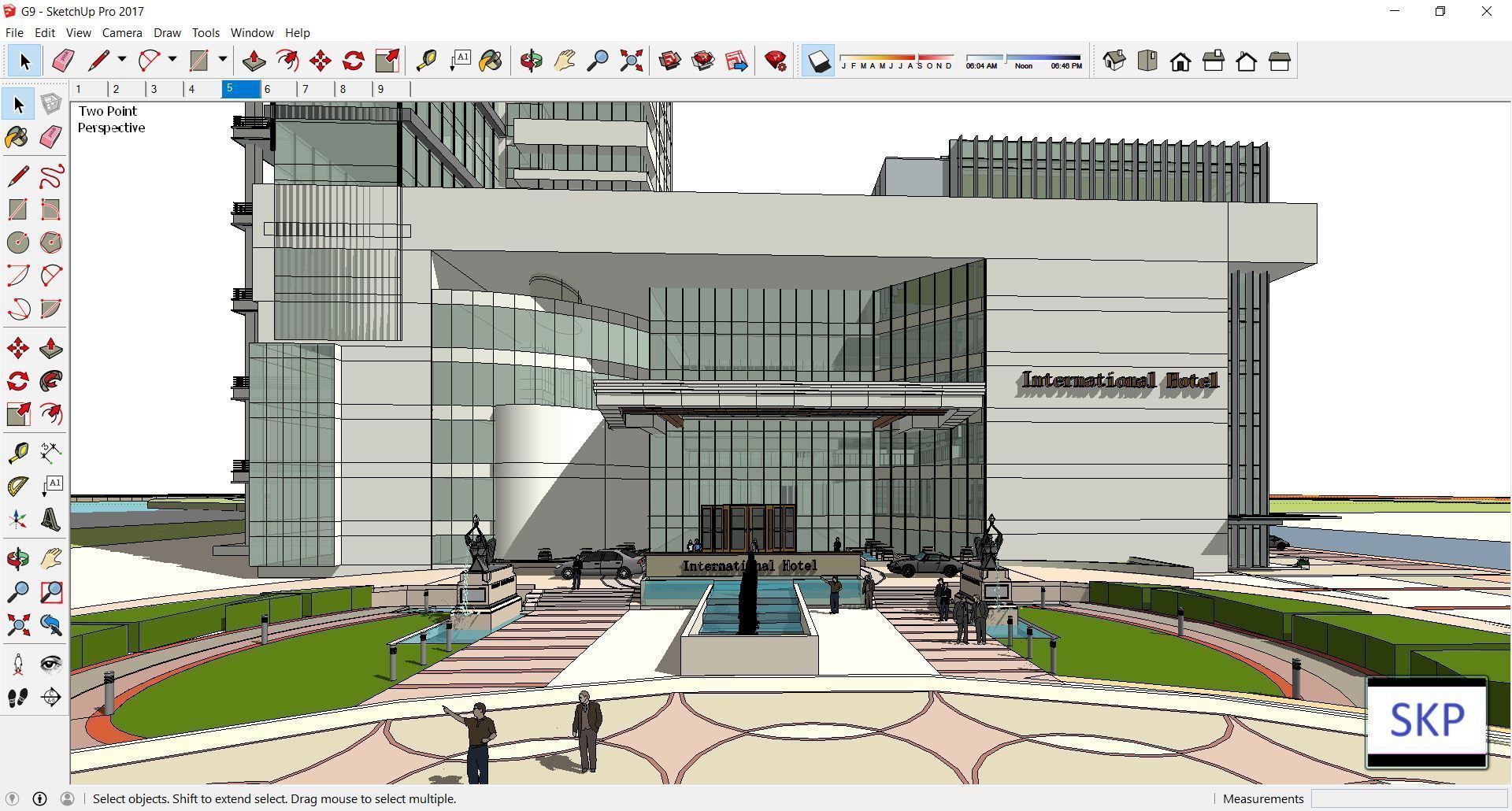Image resolution: width=1512 pixels, height=811 pixels.
Task: Open the Rectangle tool dropdown arrow
Action: pos(223,60)
